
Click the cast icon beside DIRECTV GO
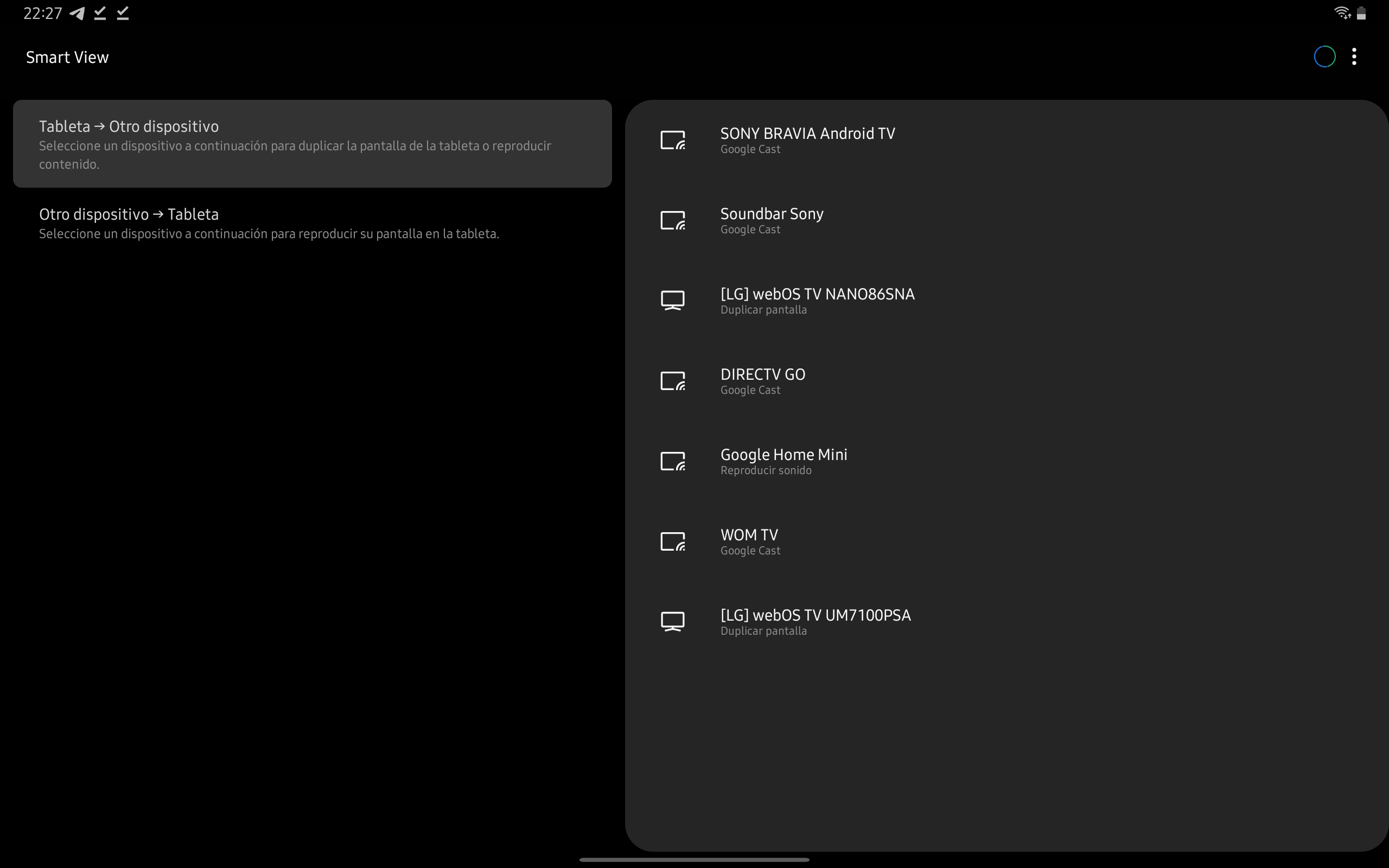pyautogui.click(x=673, y=381)
